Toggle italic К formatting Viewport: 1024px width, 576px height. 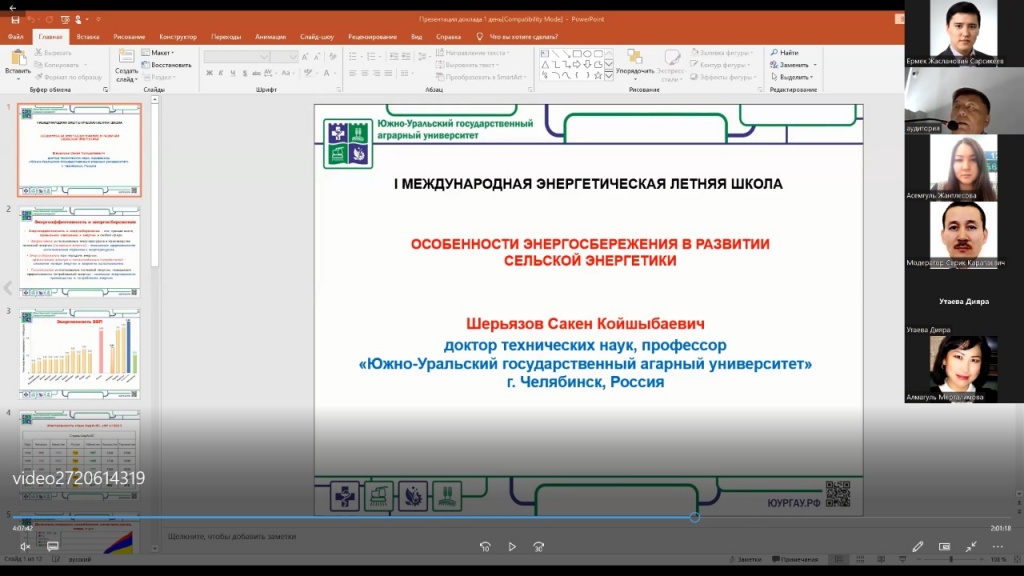point(221,73)
